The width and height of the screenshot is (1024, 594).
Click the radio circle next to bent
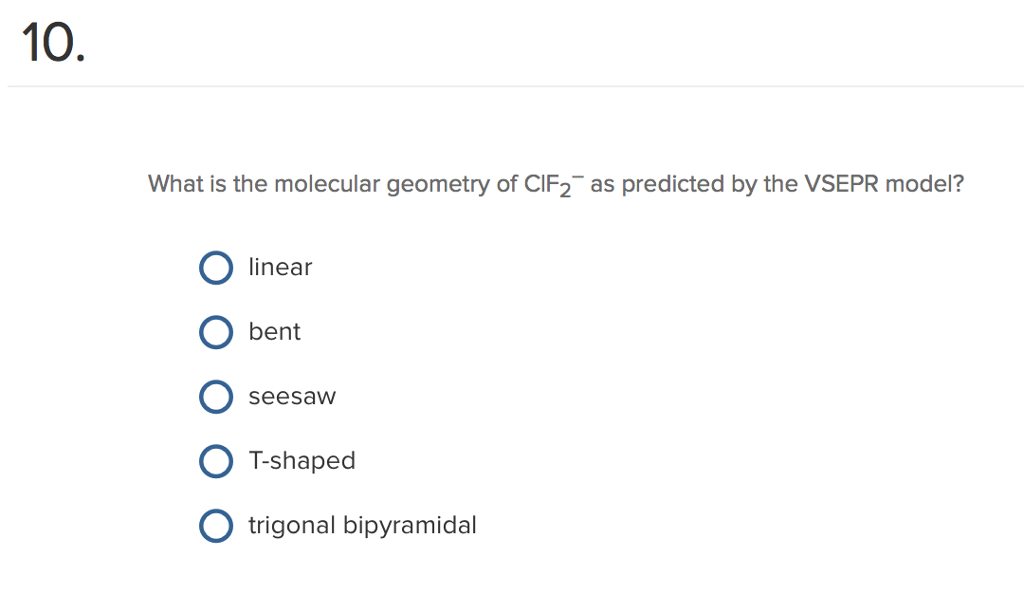[x=216, y=331]
